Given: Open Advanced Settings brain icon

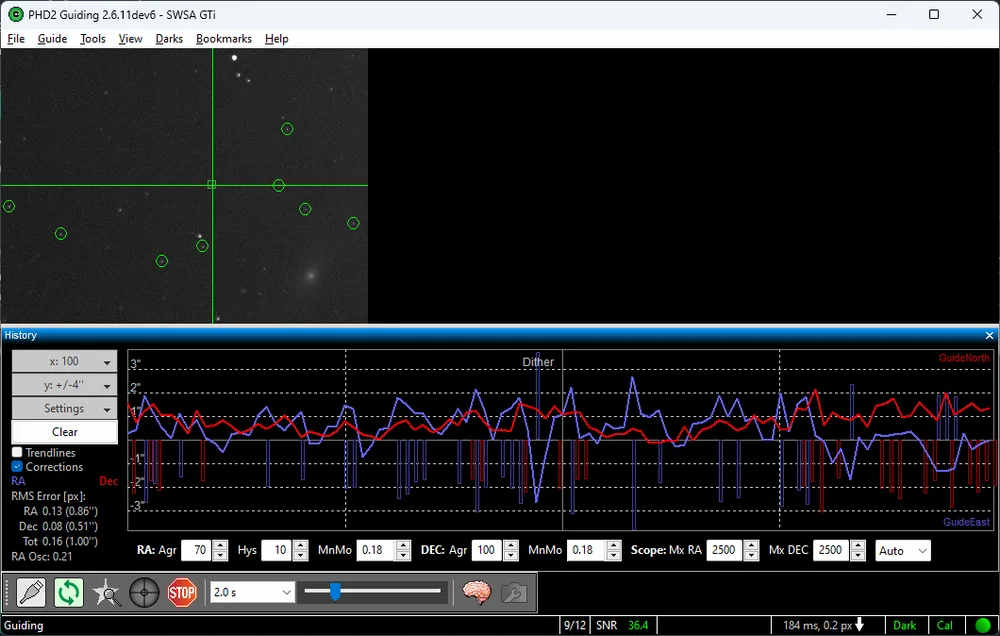Looking at the screenshot, I should [x=476, y=593].
